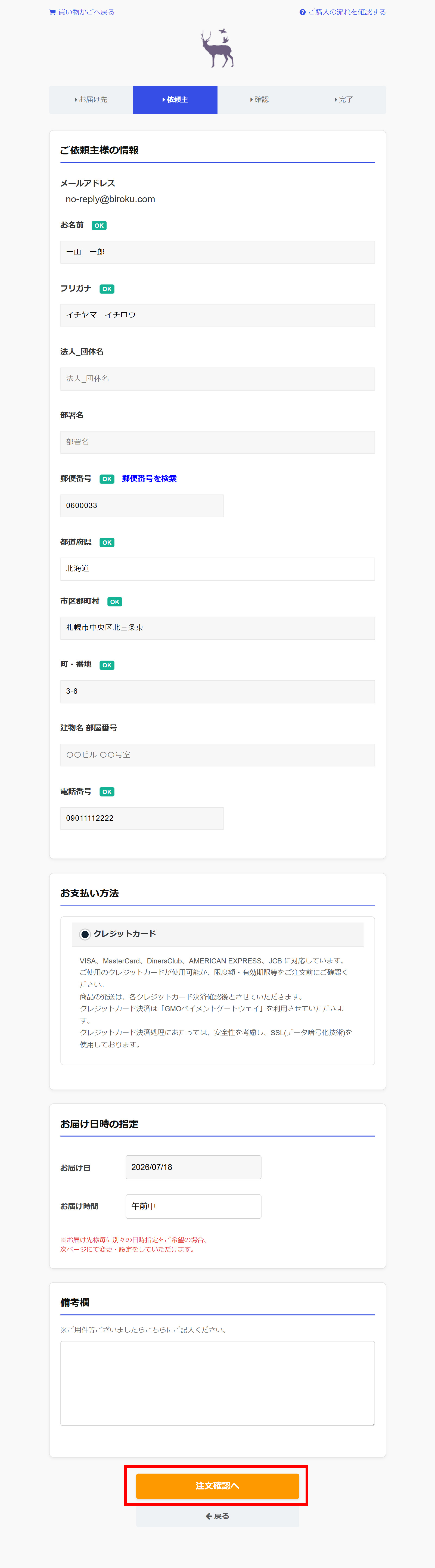Click the shopping cart icon at top
This screenshot has width=435, height=1568.
click(x=52, y=12)
